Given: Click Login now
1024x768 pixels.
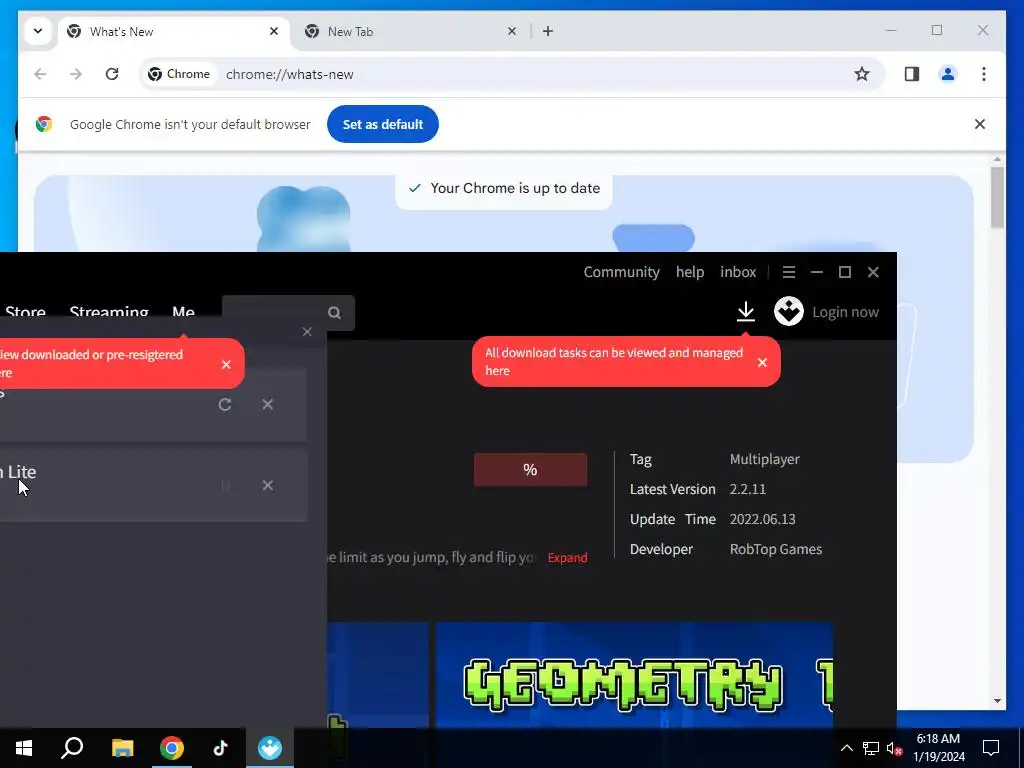Looking at the screenshot, I should coord(846,312).
